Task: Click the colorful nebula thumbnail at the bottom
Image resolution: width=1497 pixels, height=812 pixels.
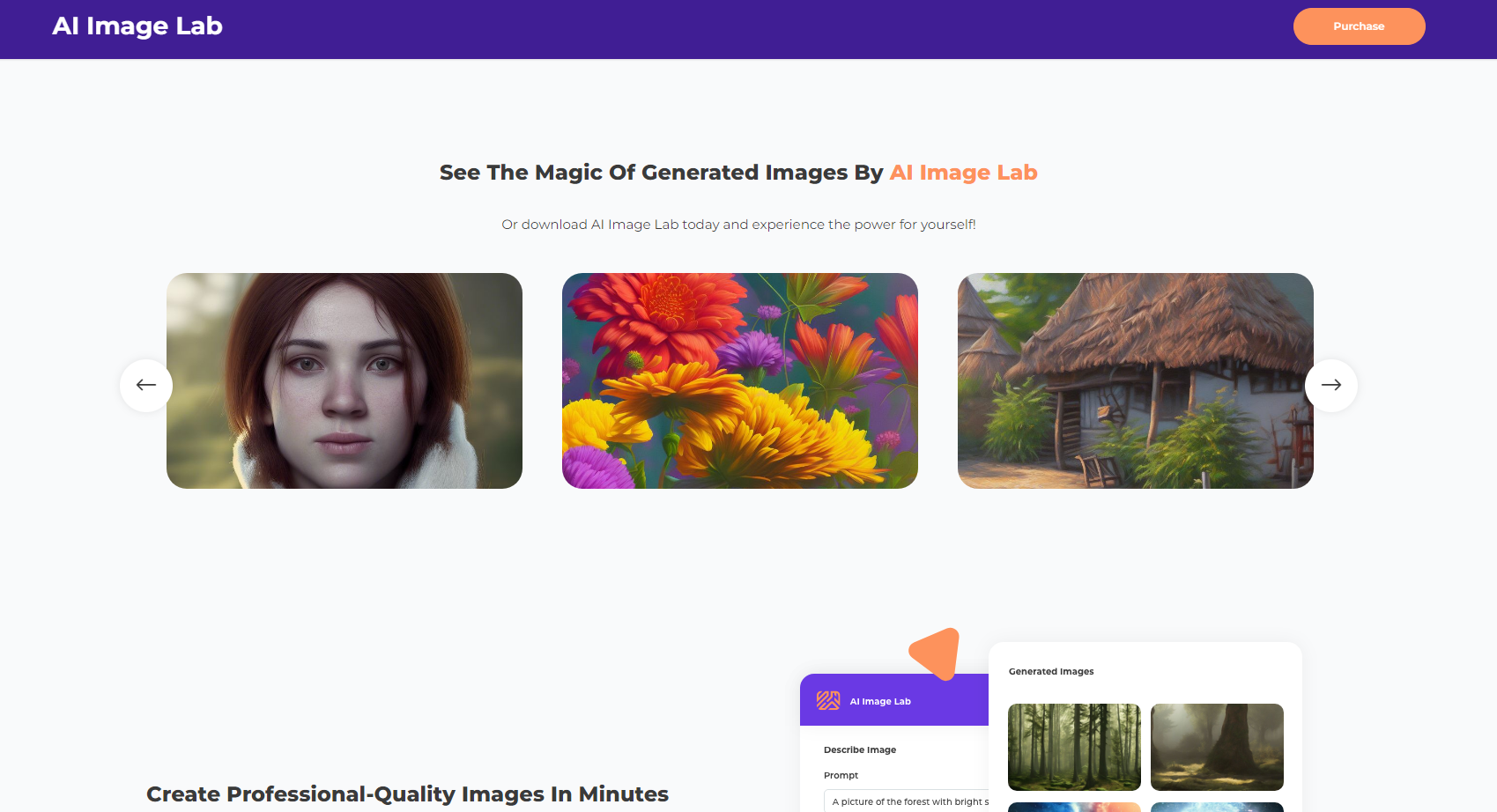Action: [1073, 806]
